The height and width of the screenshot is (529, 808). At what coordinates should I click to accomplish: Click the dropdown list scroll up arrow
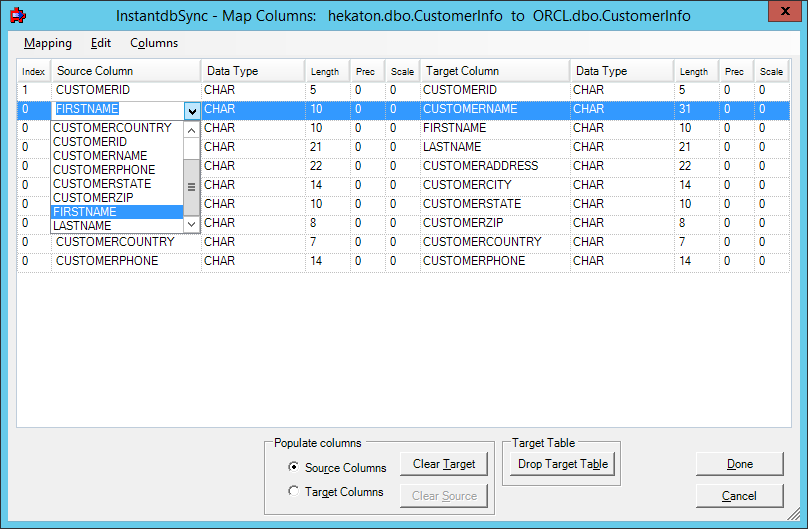point(191,130)
